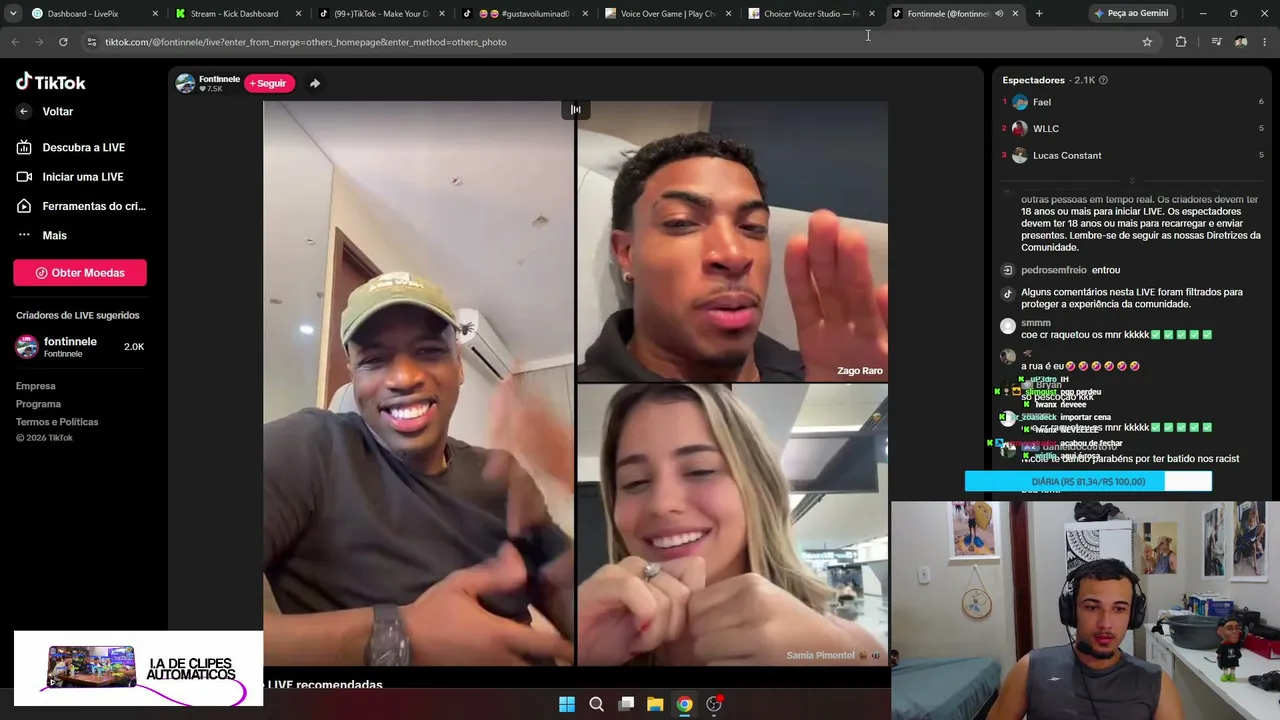Click the browser media control icon
Screen dimensions: 1280x720
[1216, 42]
